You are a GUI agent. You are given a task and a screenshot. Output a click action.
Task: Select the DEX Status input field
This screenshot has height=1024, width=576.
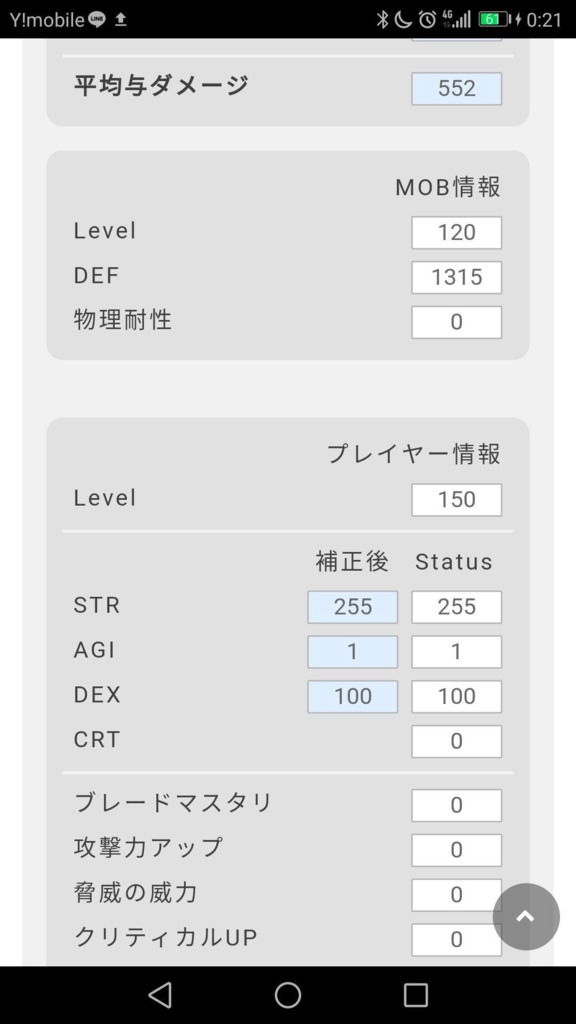(456, 696)
